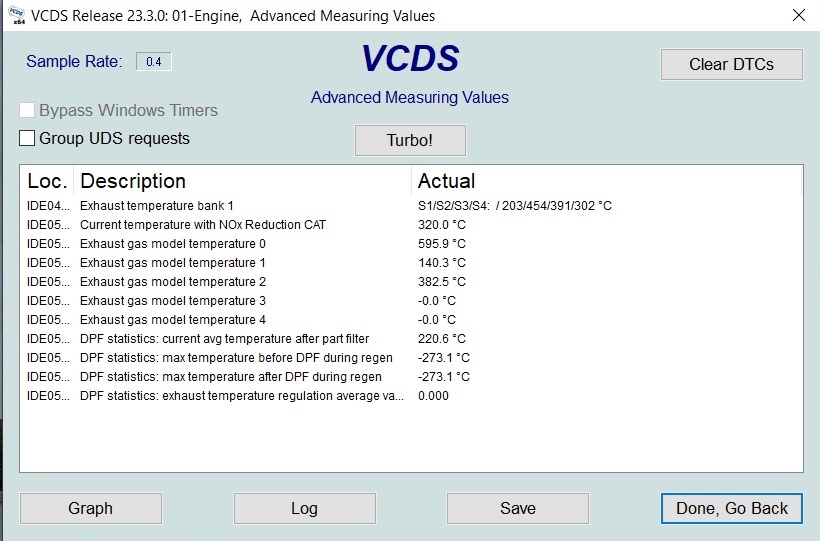Image resolution: width=820 pixels, height=541 pixels.
Task: Select DPF exhaust temperature regulation average row
Action: (x=411, y=396)
